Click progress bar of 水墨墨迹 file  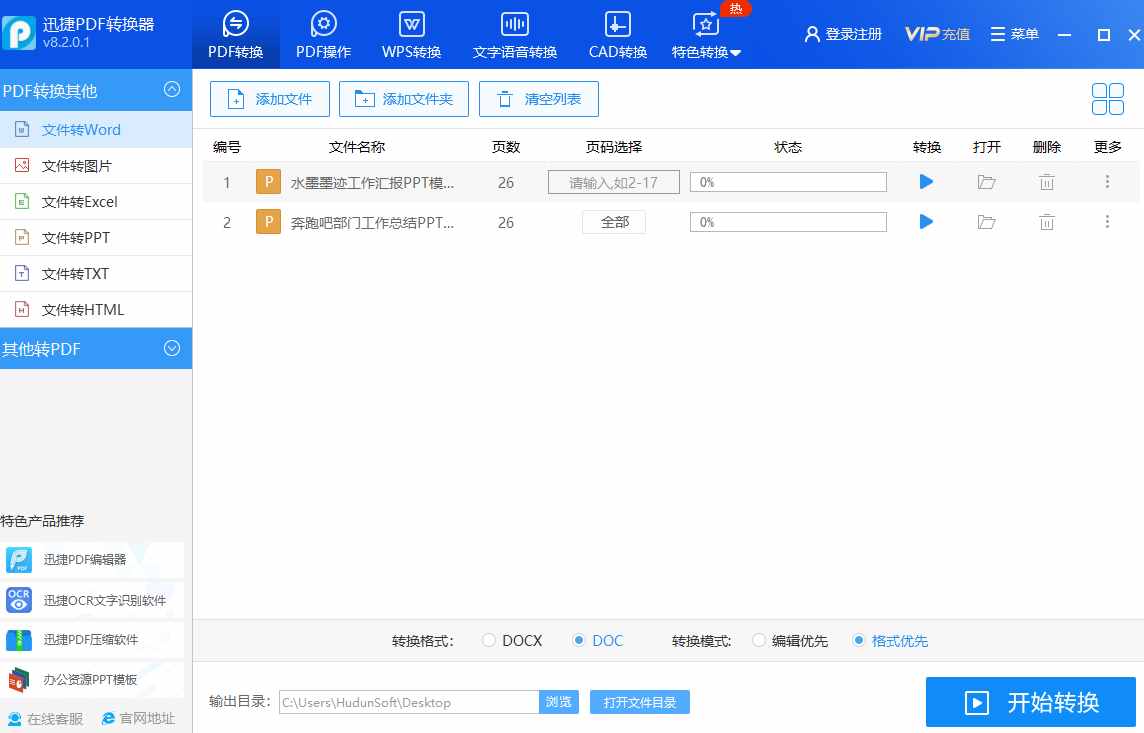tap(787, 181)
